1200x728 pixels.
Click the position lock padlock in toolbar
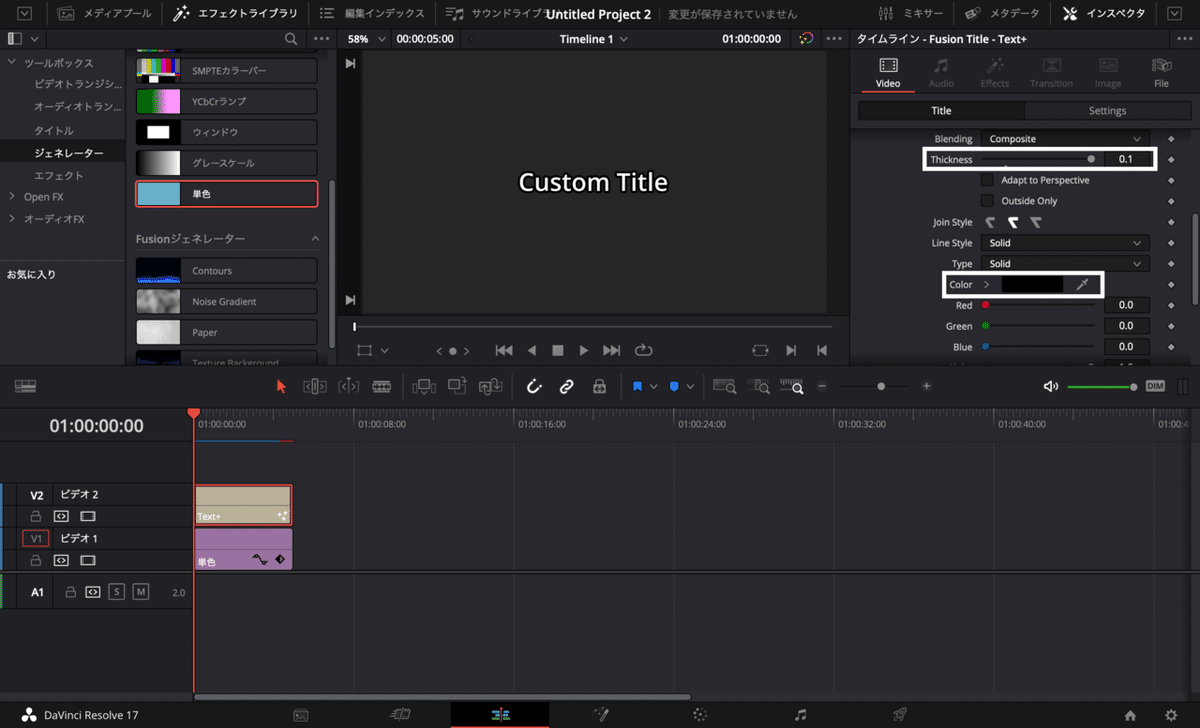click(x=599, y=386)
